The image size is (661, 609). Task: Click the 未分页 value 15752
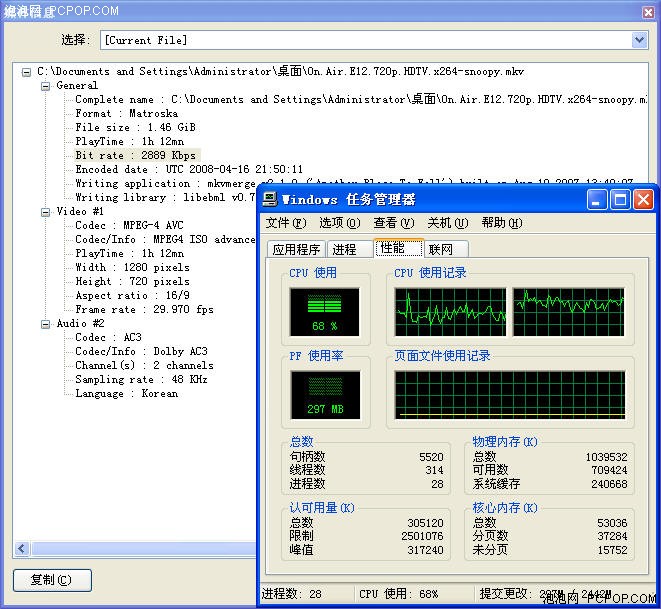[613, 550]
